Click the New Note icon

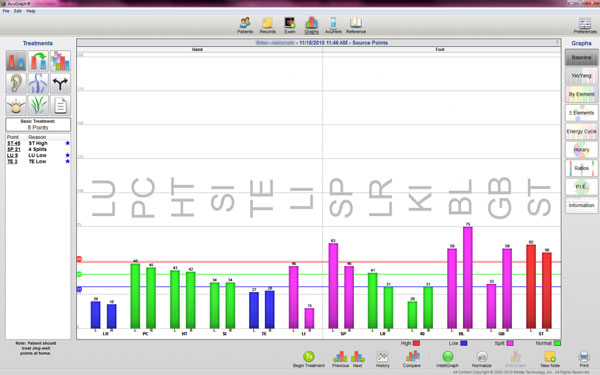(x=550, y=359)
